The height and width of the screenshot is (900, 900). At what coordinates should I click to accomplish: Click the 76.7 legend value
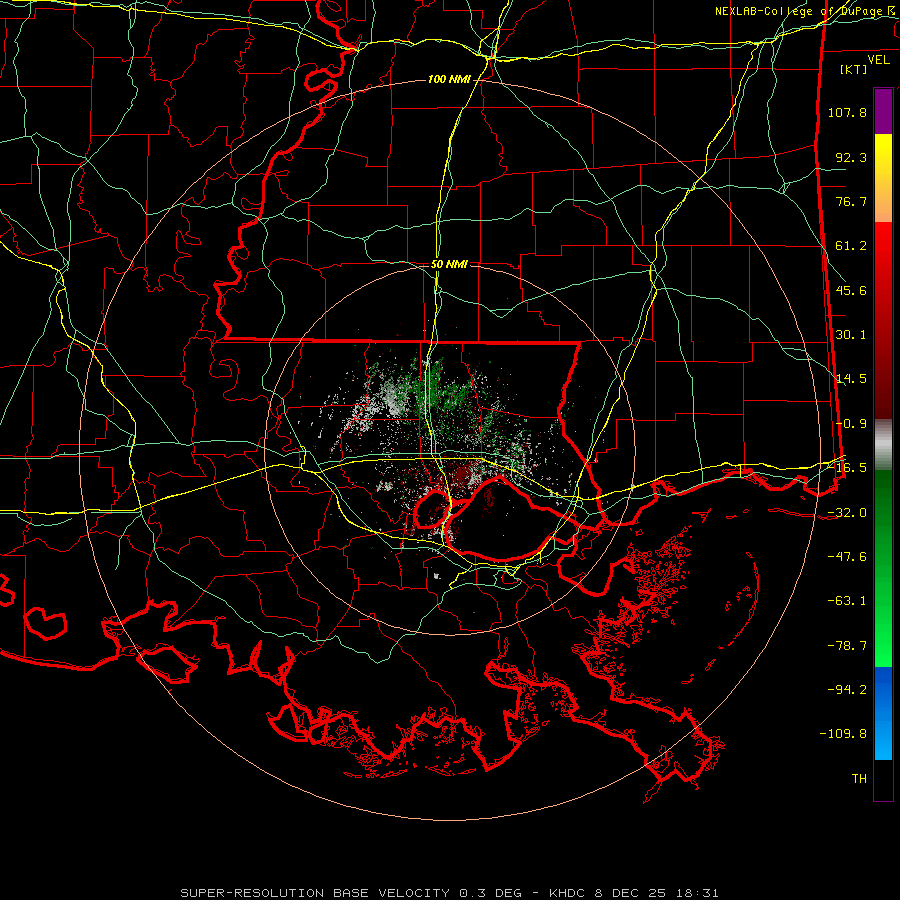(x=851, y=201)
